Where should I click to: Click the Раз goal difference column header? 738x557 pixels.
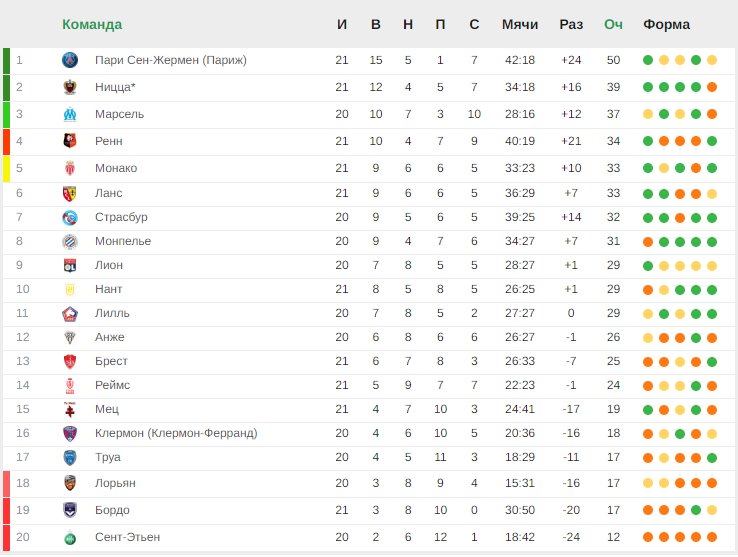tap(570, 24)
